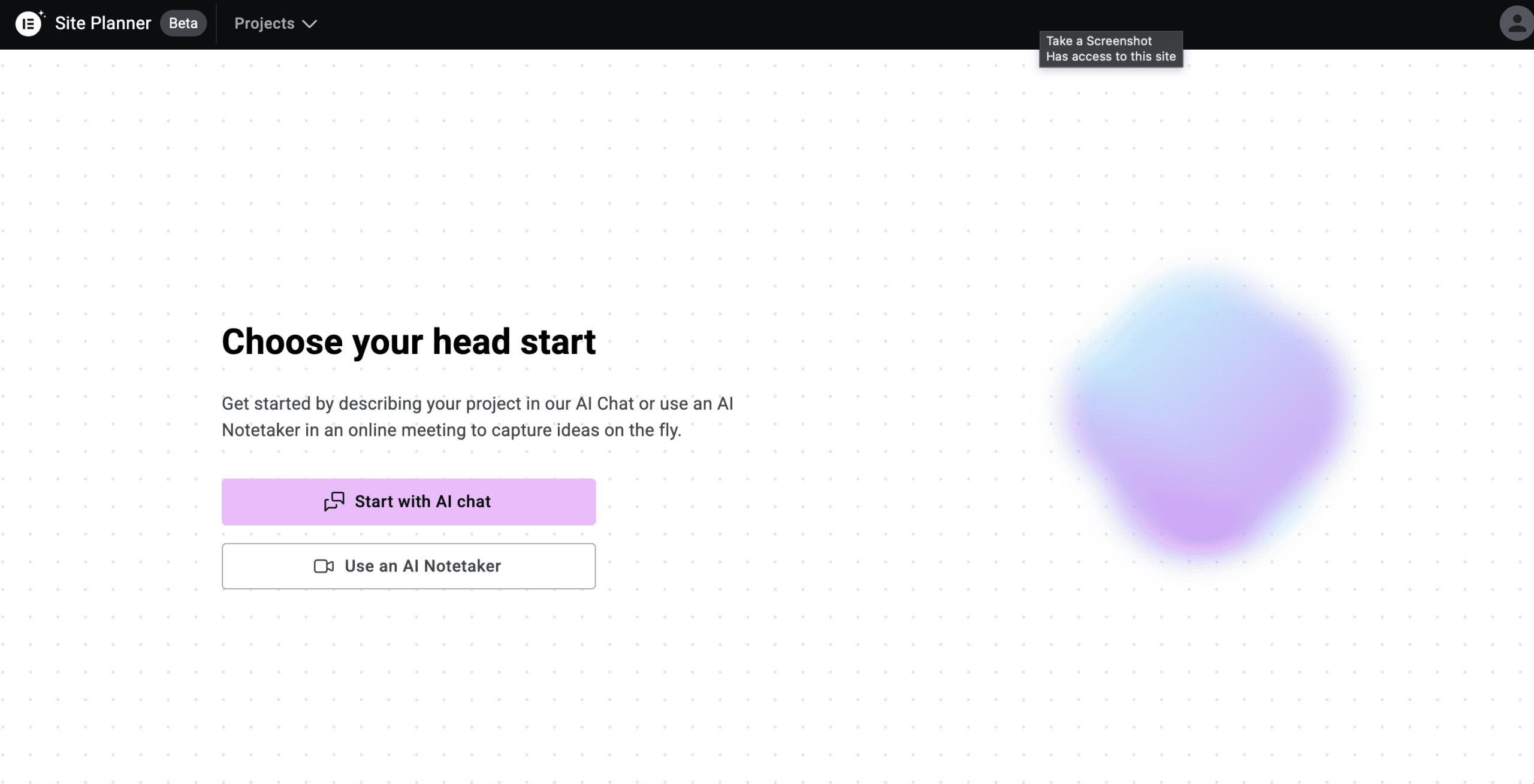Click the Choose your head start heading

coord(409,342)
